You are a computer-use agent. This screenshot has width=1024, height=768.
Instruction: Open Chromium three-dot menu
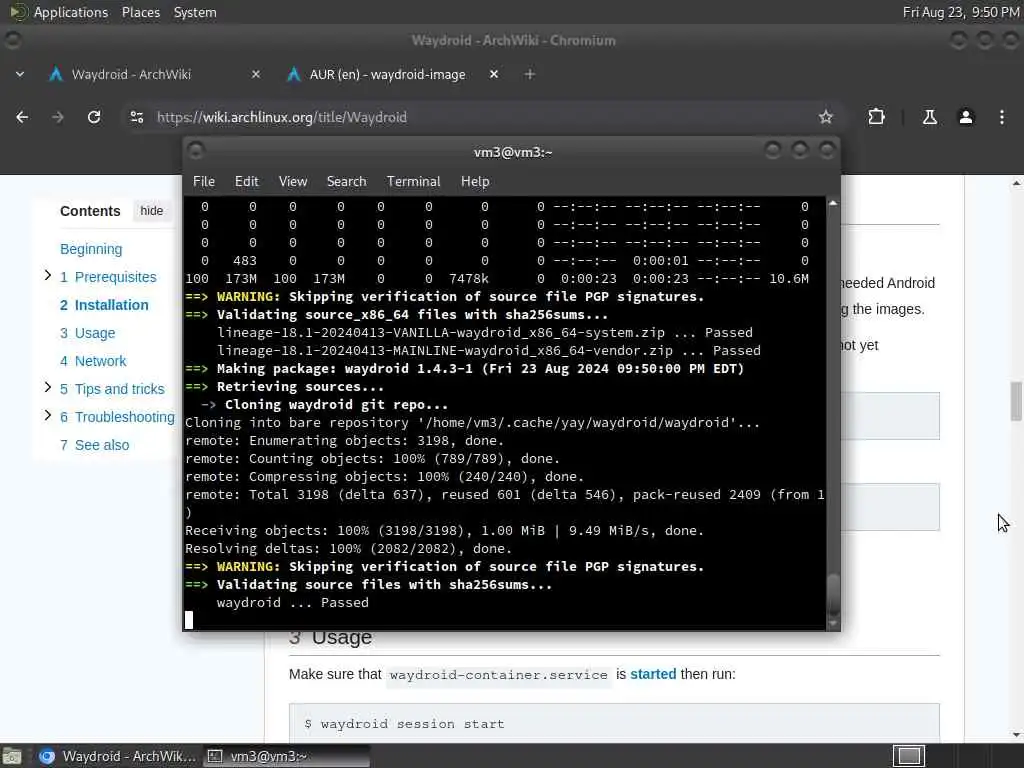[1002, 117]
